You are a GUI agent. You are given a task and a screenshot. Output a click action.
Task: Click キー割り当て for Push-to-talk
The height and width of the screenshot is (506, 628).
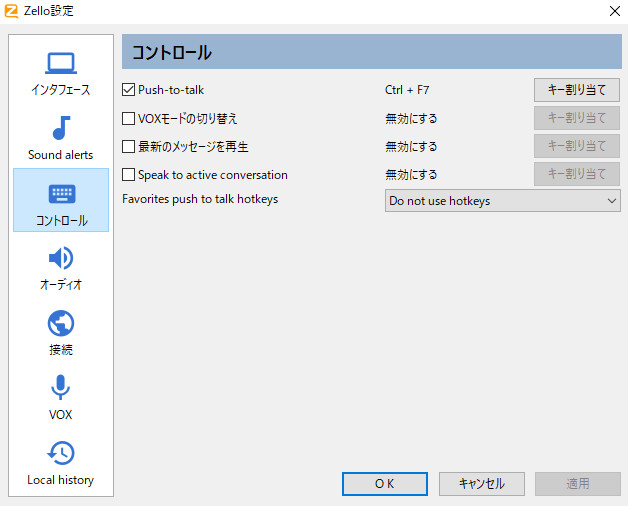(x=576, y=90)
